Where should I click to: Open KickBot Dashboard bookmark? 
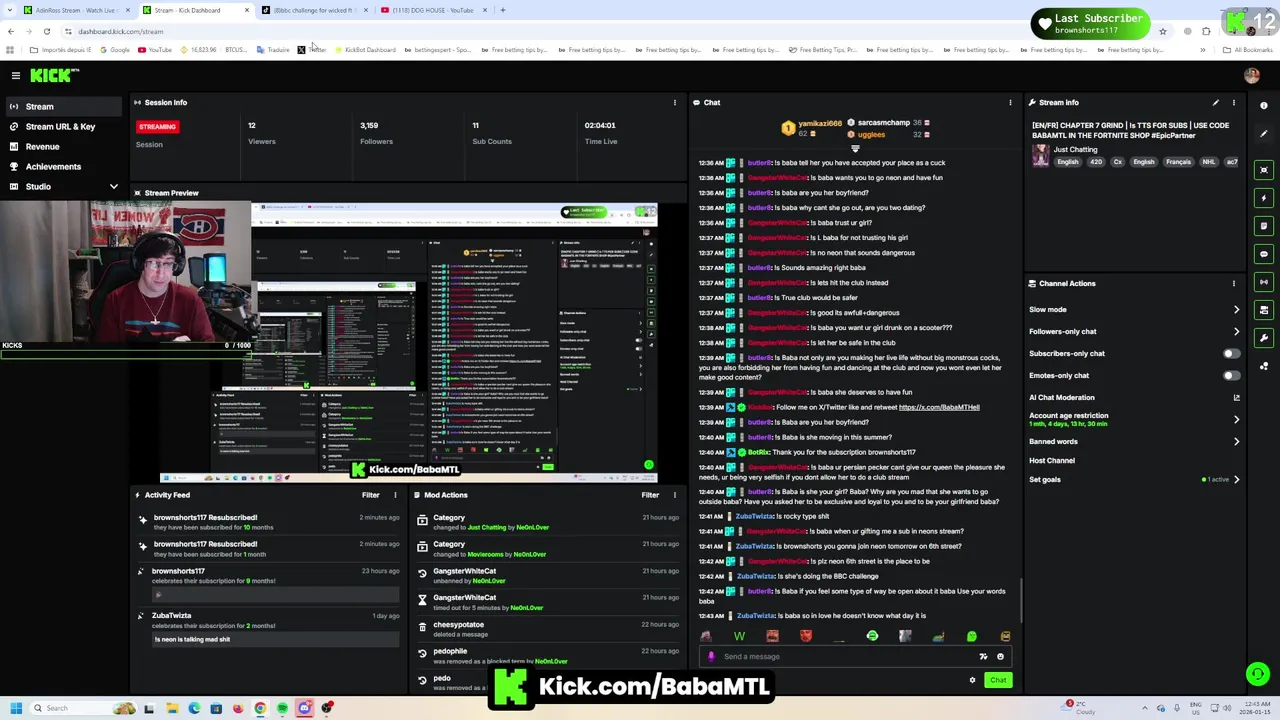[365, 50]
